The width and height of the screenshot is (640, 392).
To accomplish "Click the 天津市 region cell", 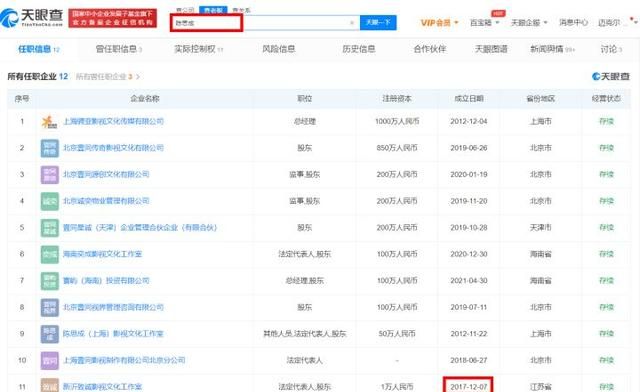I will [540, 227].
